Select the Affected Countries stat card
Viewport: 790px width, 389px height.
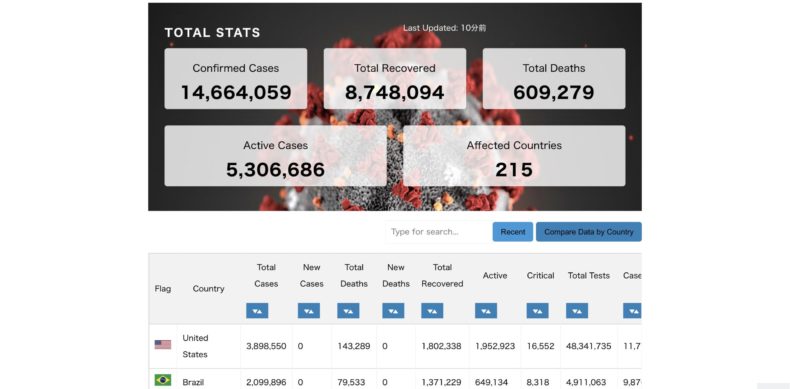[514, 156]
